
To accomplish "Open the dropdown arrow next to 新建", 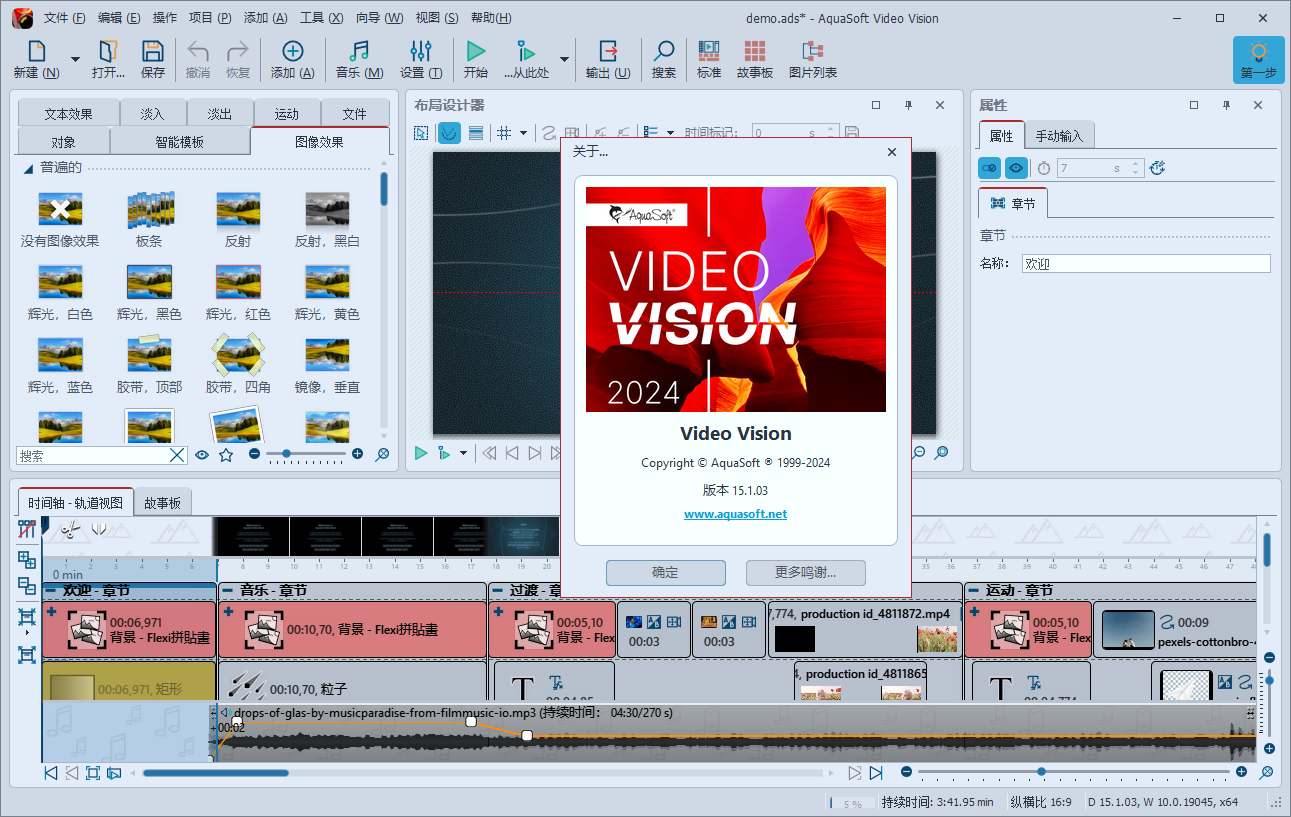I will (75, 59).
